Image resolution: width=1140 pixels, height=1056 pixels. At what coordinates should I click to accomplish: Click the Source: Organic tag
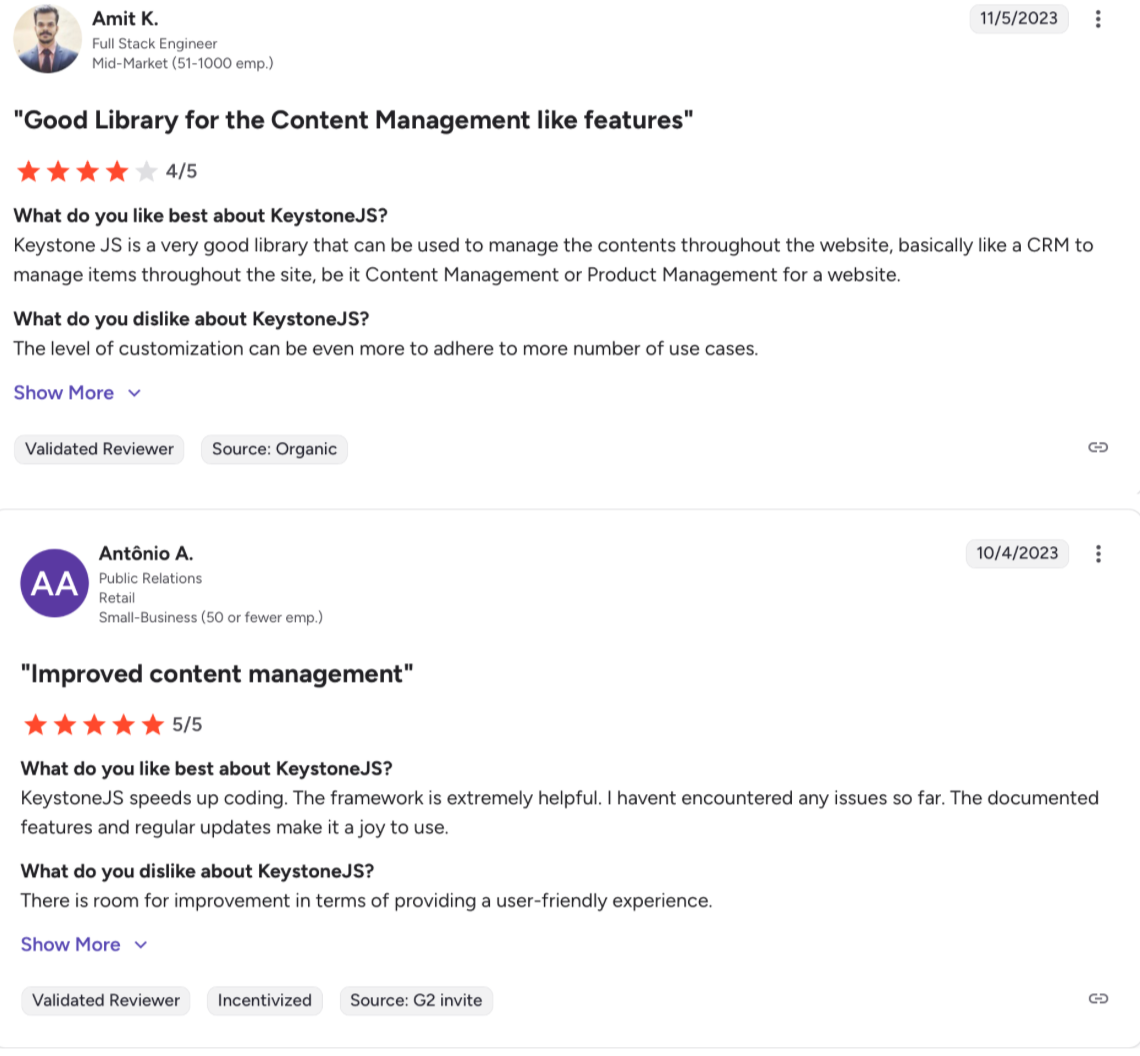coord(274,449)
